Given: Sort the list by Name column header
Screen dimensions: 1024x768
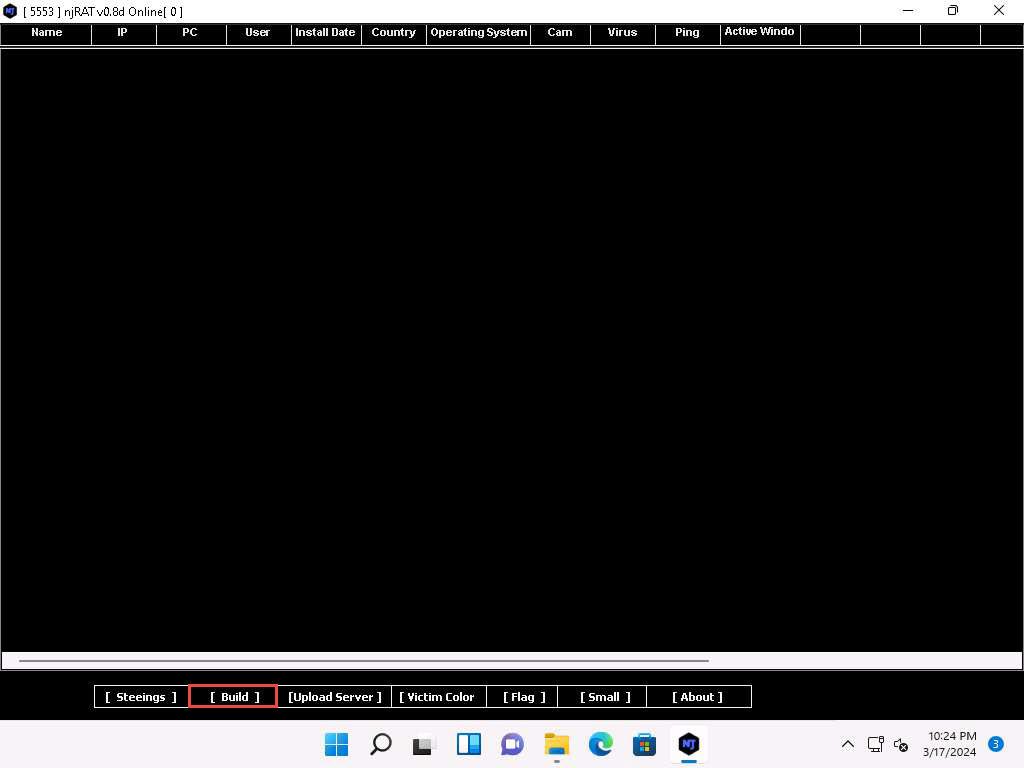Looking at the screenshot, I should tap(46, 33).
